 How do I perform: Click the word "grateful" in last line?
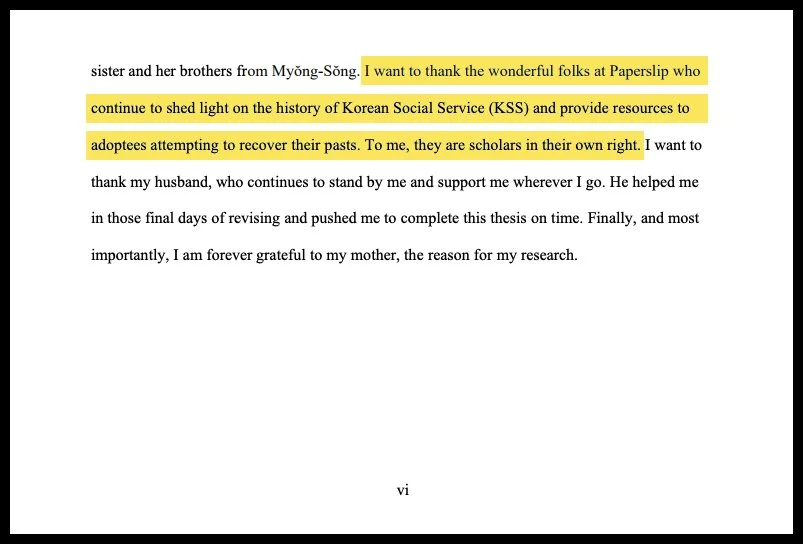pos(281,256)
